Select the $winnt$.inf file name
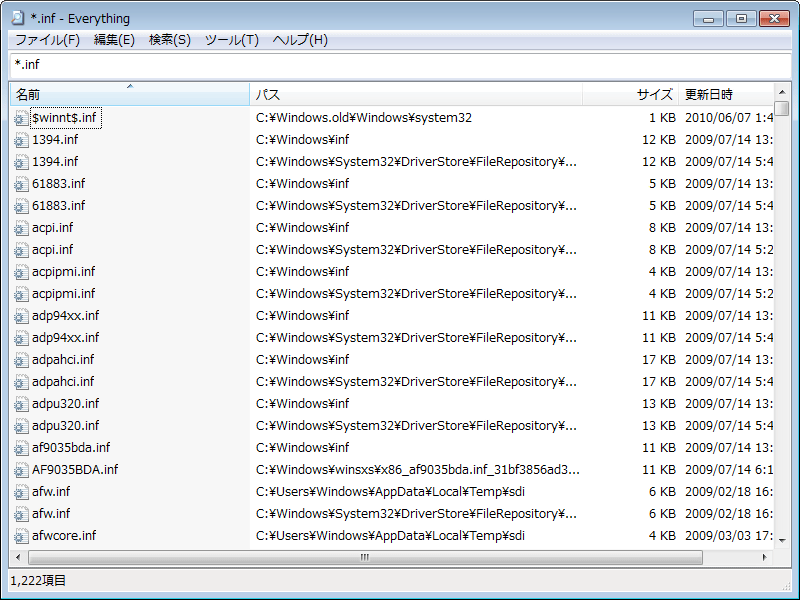800x600 pixels. tap(64, 118)
